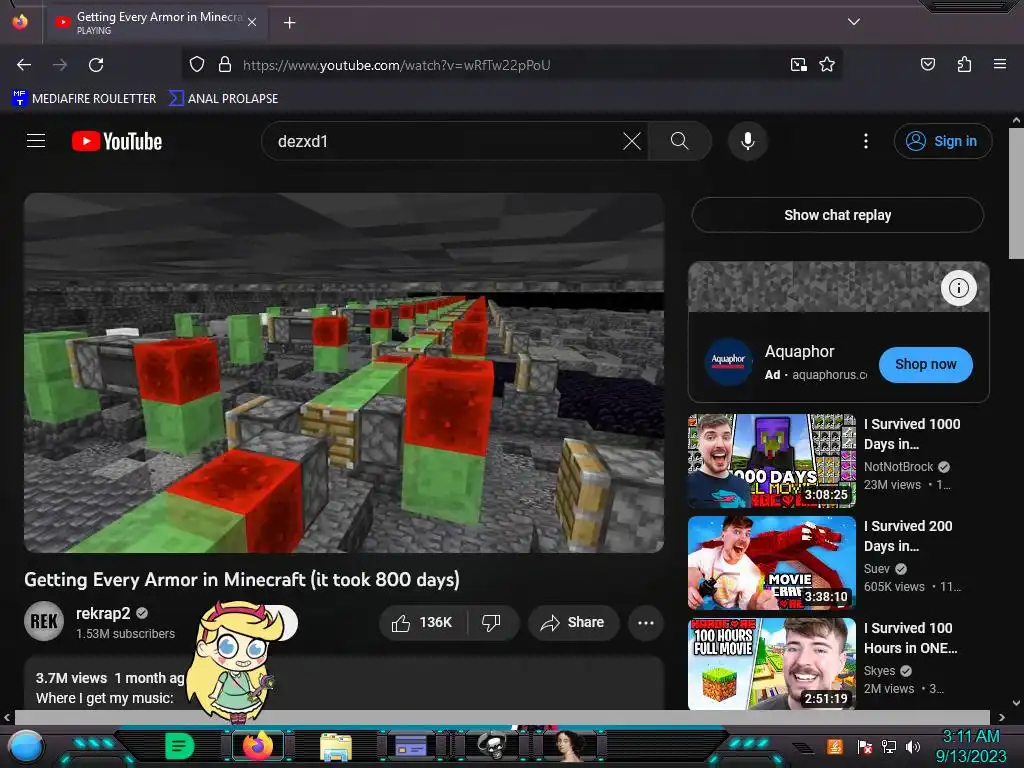This screenshot has height=768, width=1024.
Task: Open I Survived 100 Hours thumbnail
Action: tap(772, 664)
